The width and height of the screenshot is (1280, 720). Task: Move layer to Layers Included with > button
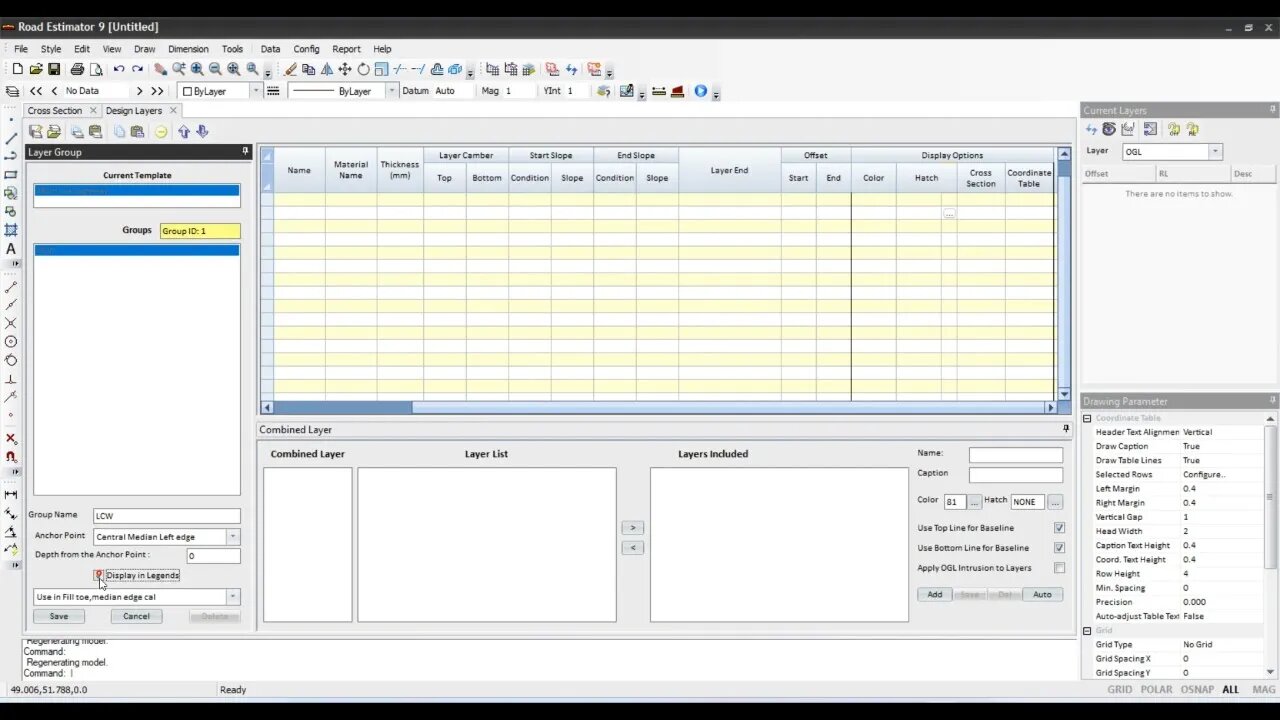[x=633, y=528]
